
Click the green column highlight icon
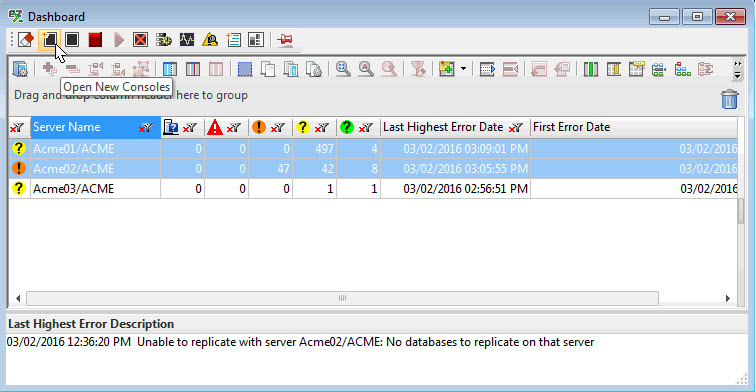pos(591,69)
